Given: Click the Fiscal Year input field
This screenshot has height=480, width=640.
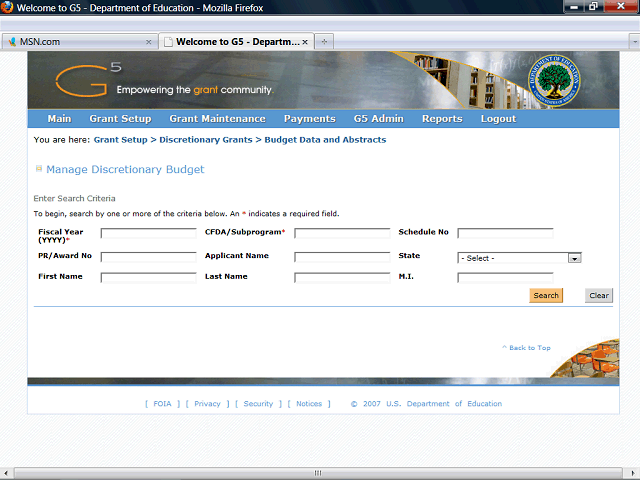Looking at the screenshot, I should [x=149, y=233].
